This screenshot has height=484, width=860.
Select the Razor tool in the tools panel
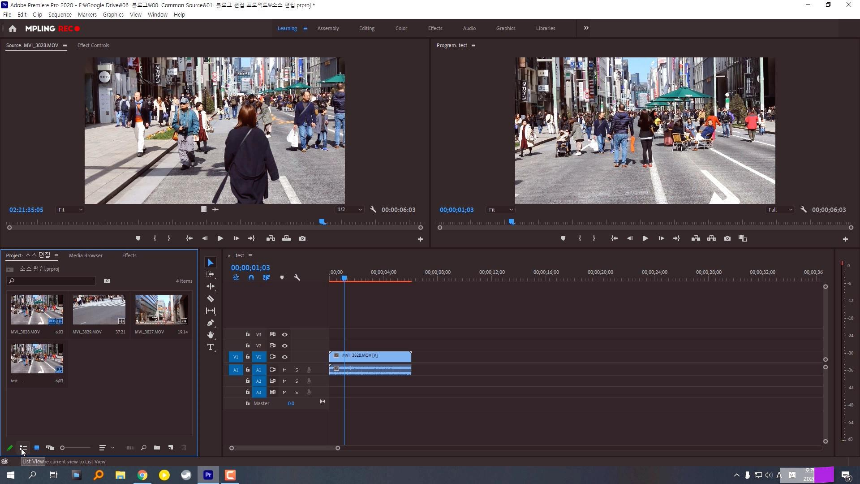[x=210, y=299]
